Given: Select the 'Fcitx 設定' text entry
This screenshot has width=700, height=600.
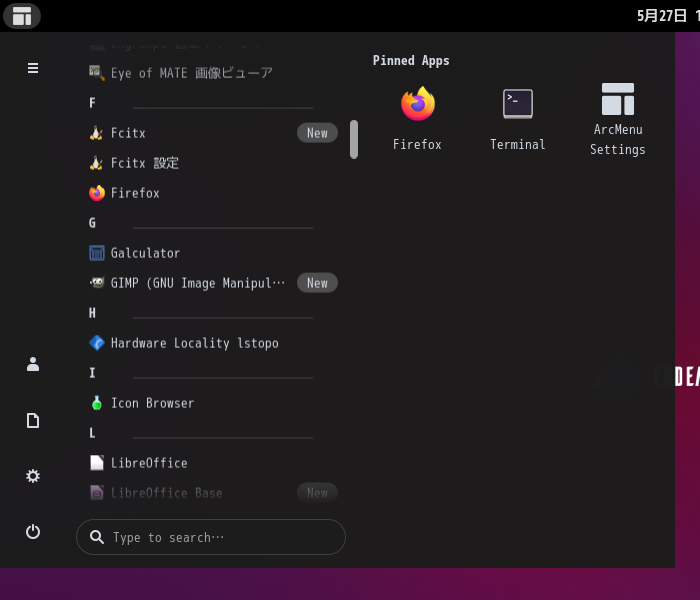Looking at the screenshot, I should tap(145, 163).
